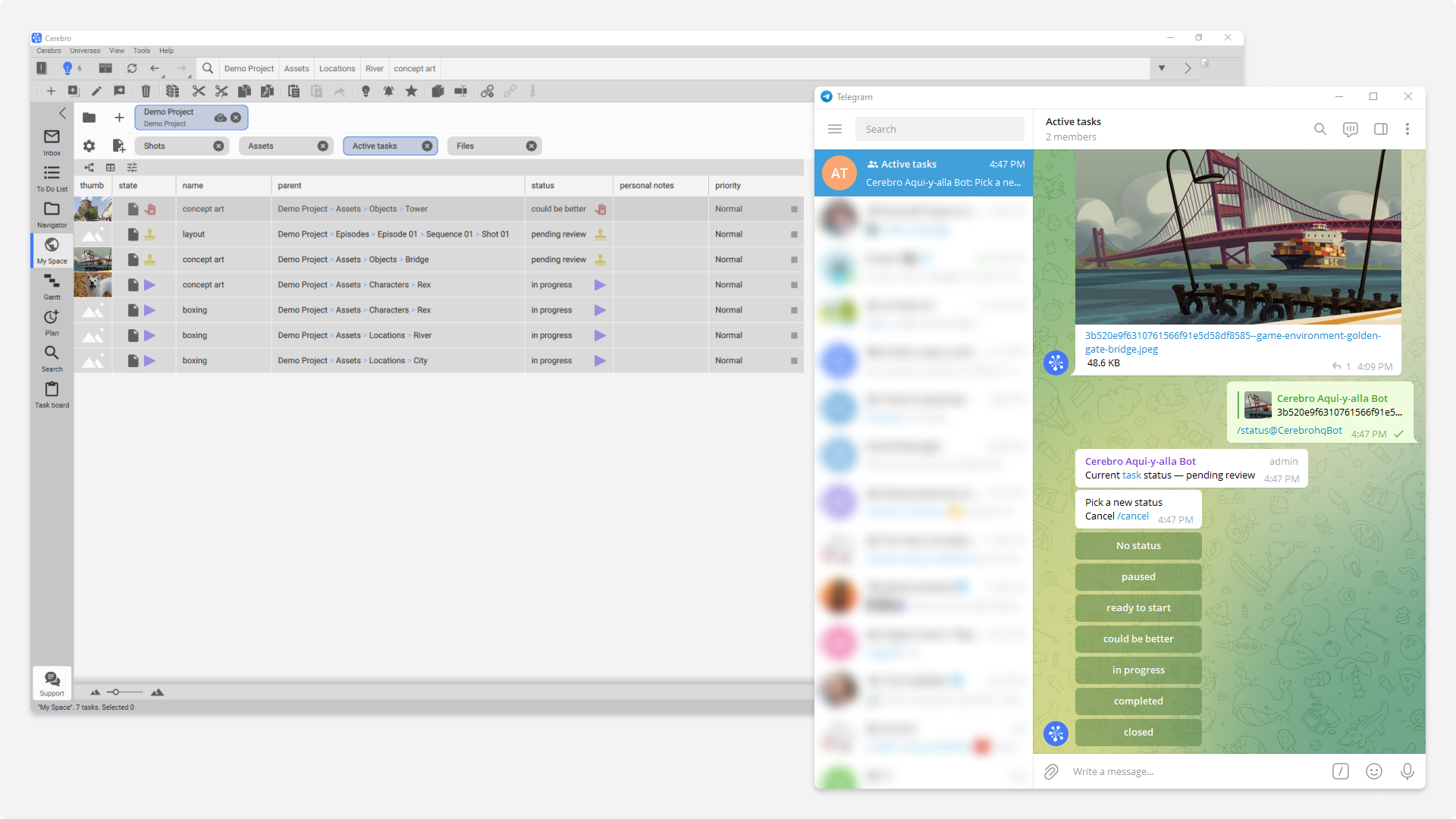Open Telegram three-dot more options
This screenshot has width=1456, height=819.
1407,129
